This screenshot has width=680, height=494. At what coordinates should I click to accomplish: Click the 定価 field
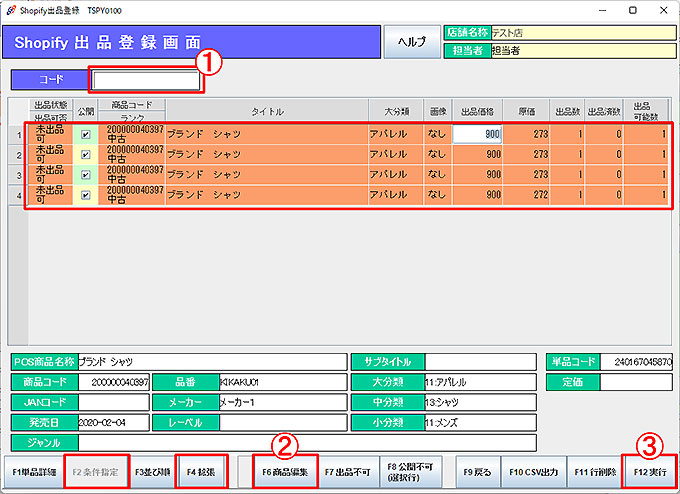pos(636,382)
